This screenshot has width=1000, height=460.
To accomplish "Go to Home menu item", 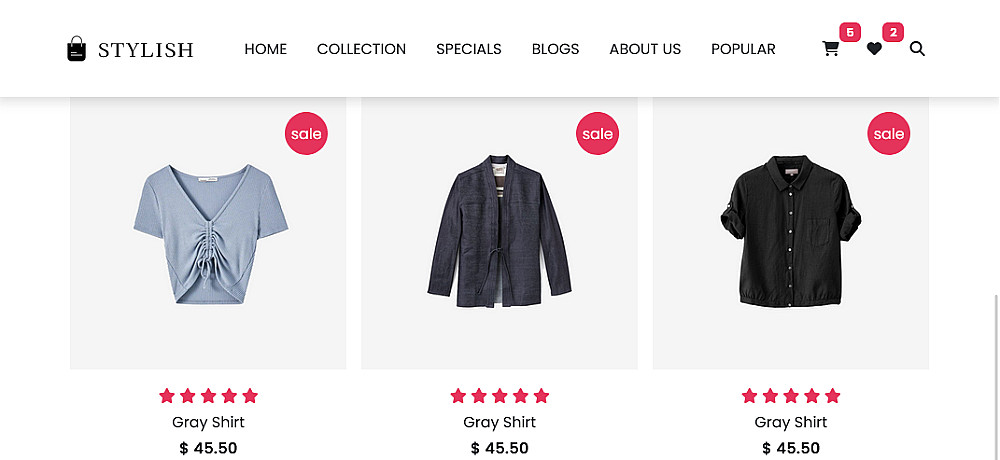I will [265, 49].
